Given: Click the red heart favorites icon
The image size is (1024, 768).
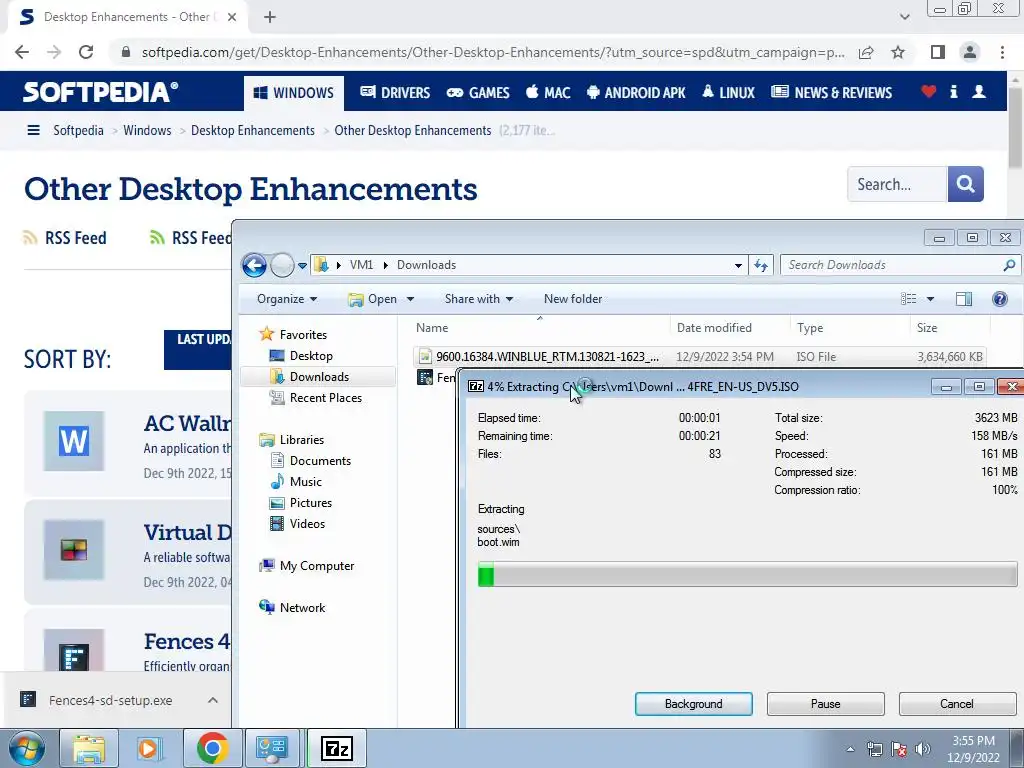Looking at the screenshot, I should [x=929, y=91].
